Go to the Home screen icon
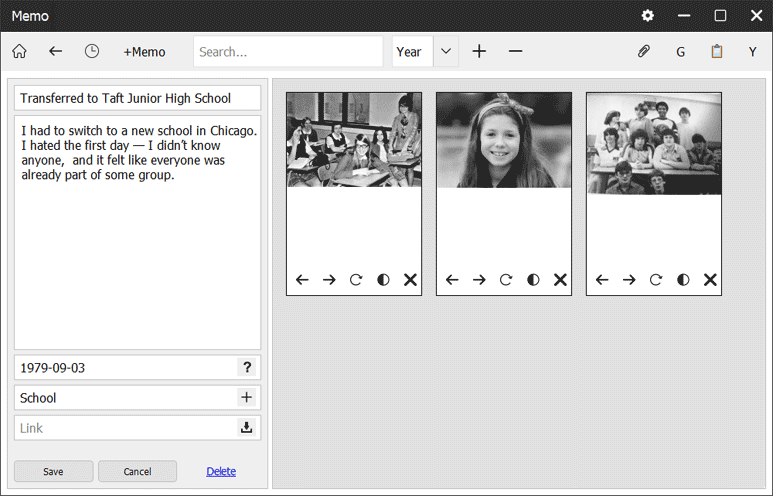The image size is (773, 496). click(19, 51)
